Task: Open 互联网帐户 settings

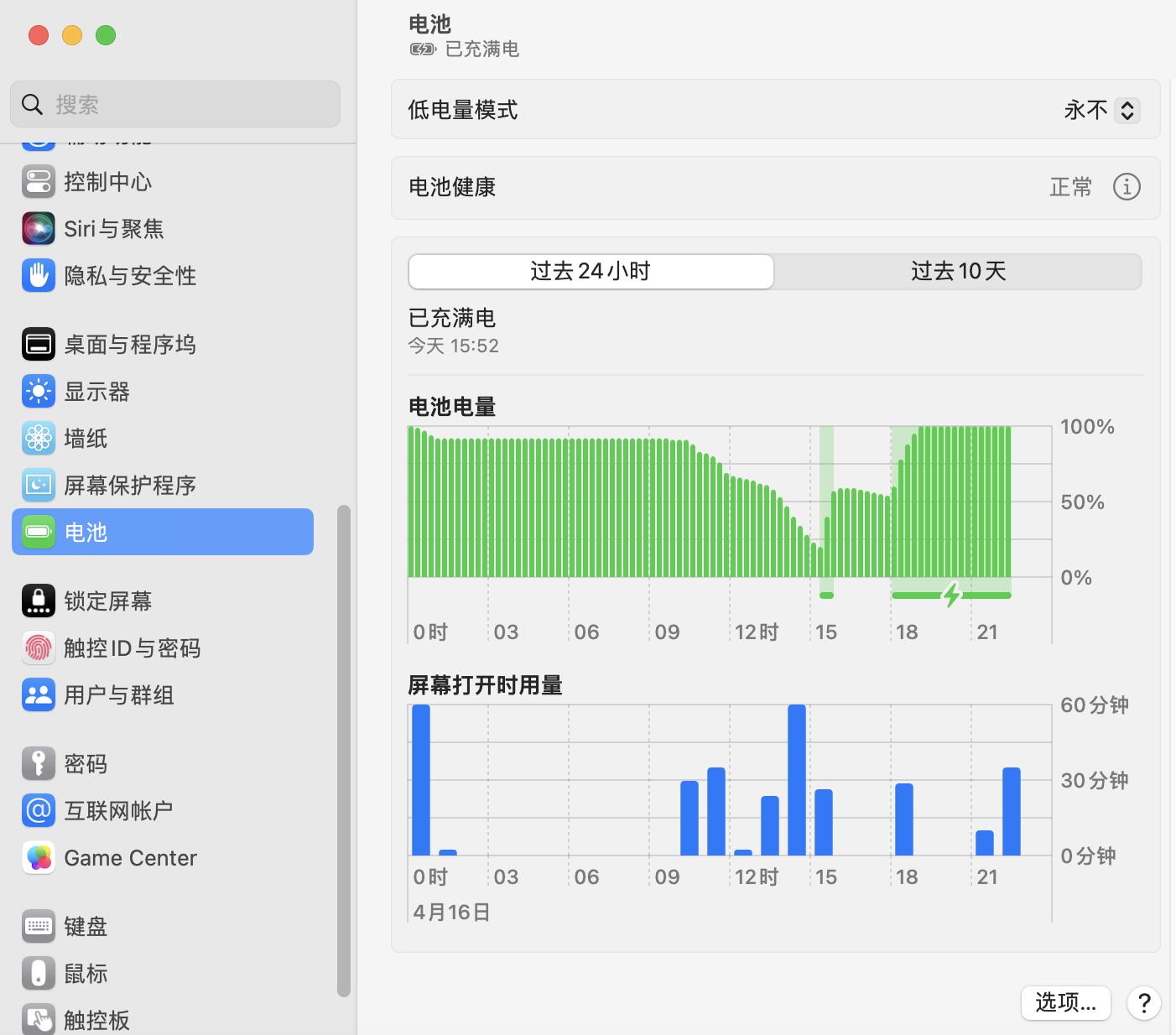Action: click(119, 810)
